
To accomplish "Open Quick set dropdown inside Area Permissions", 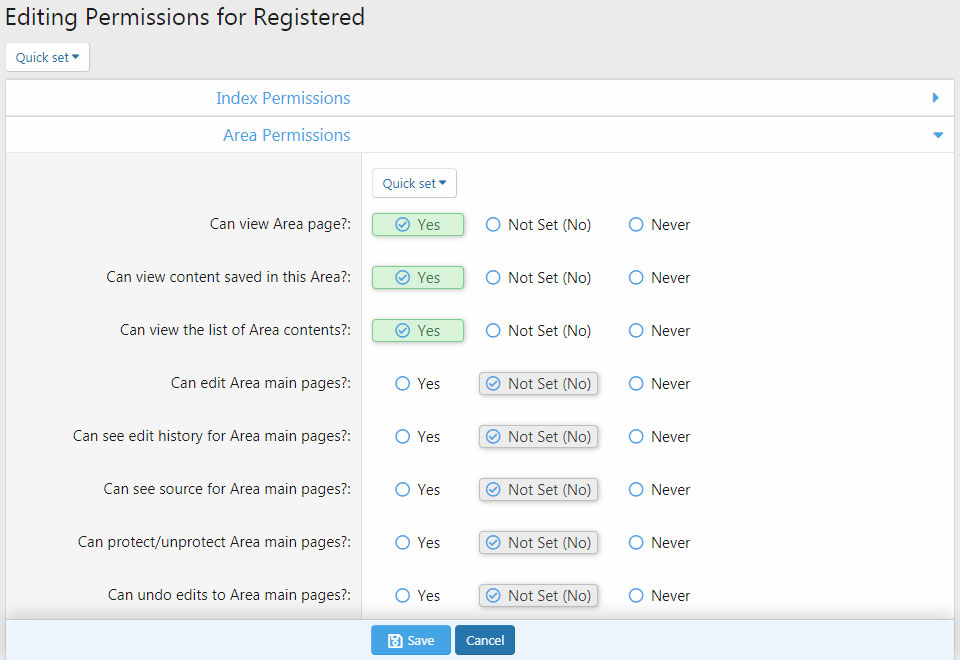I will (x=414, y=183).
